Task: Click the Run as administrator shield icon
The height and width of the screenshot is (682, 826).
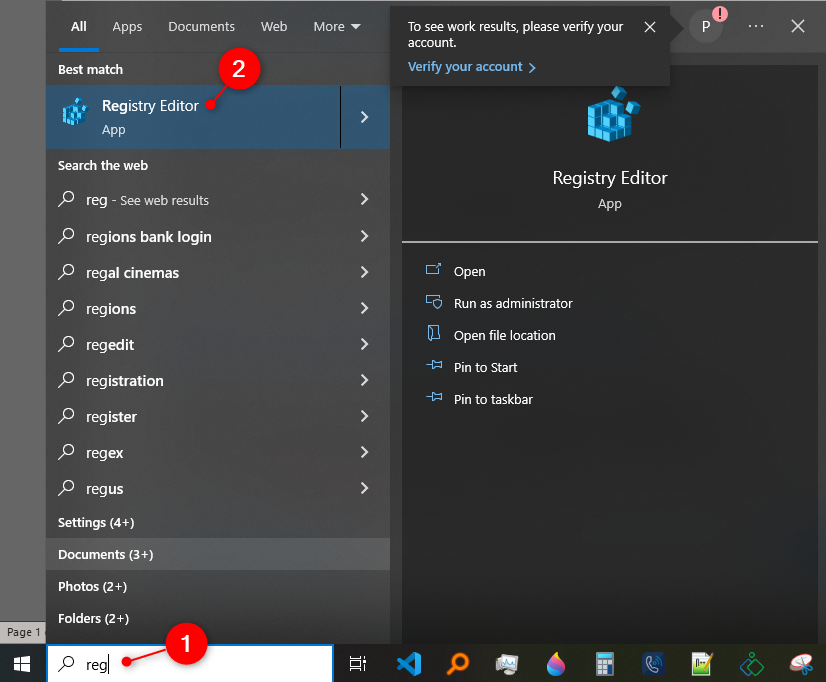Action: tap(434, 302)
